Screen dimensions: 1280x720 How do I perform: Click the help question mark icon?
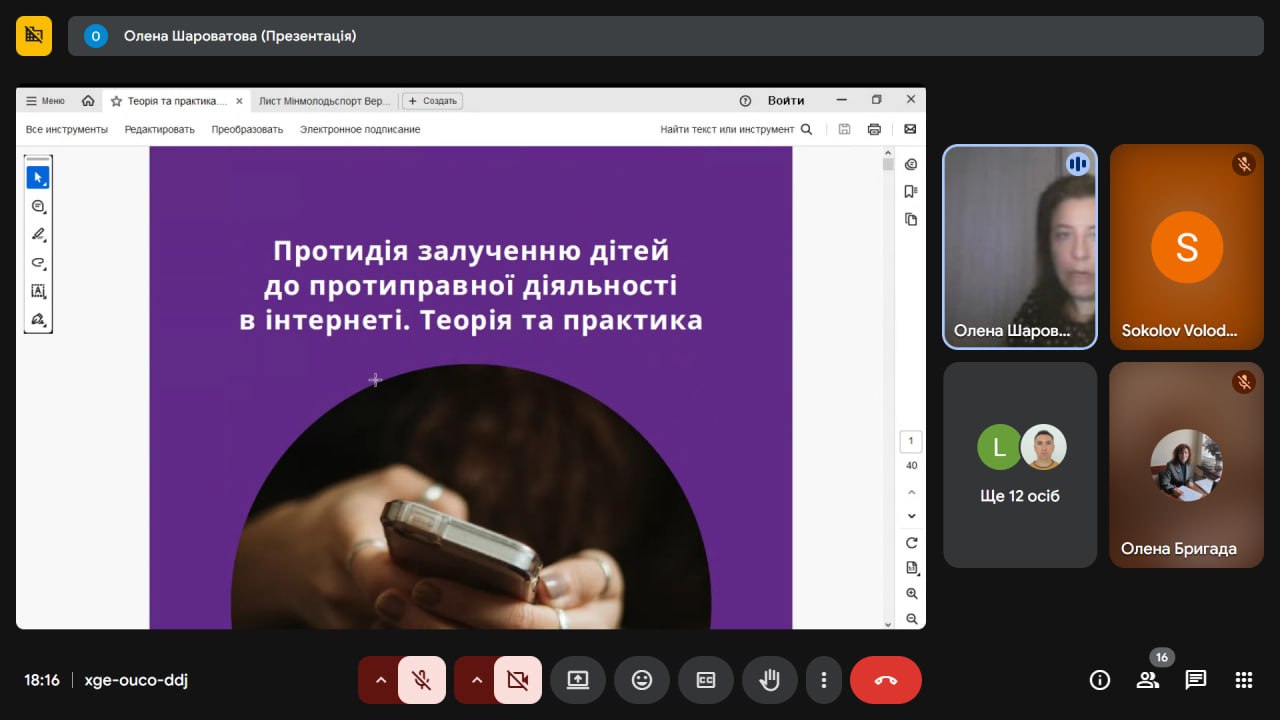745,101
